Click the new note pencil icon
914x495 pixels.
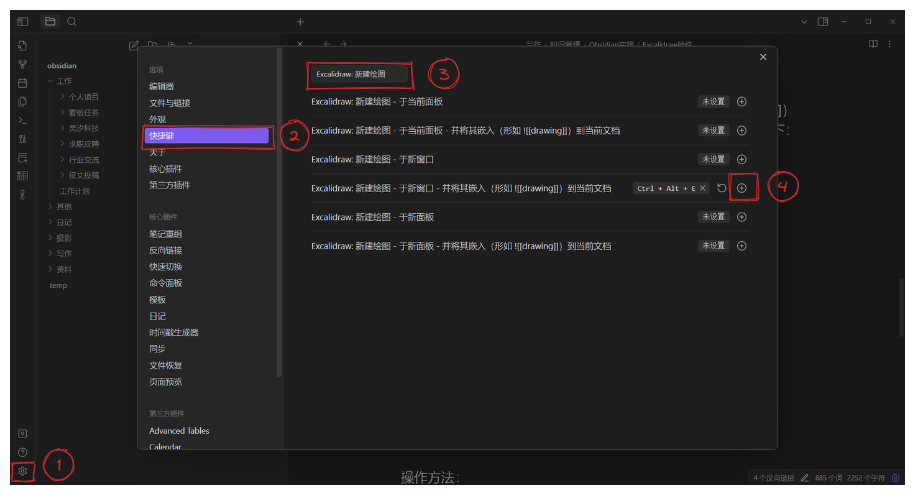coord(133,45)
